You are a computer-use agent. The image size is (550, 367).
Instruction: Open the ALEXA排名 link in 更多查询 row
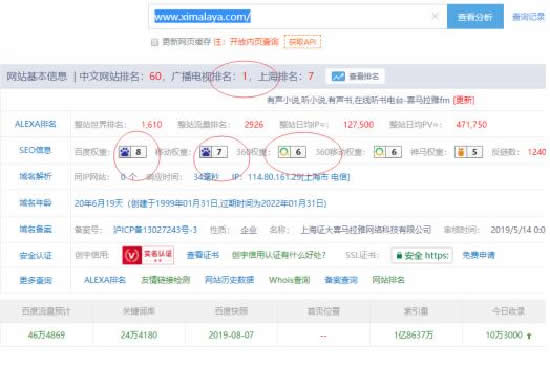pyautogui.click(x=105, y=280)
